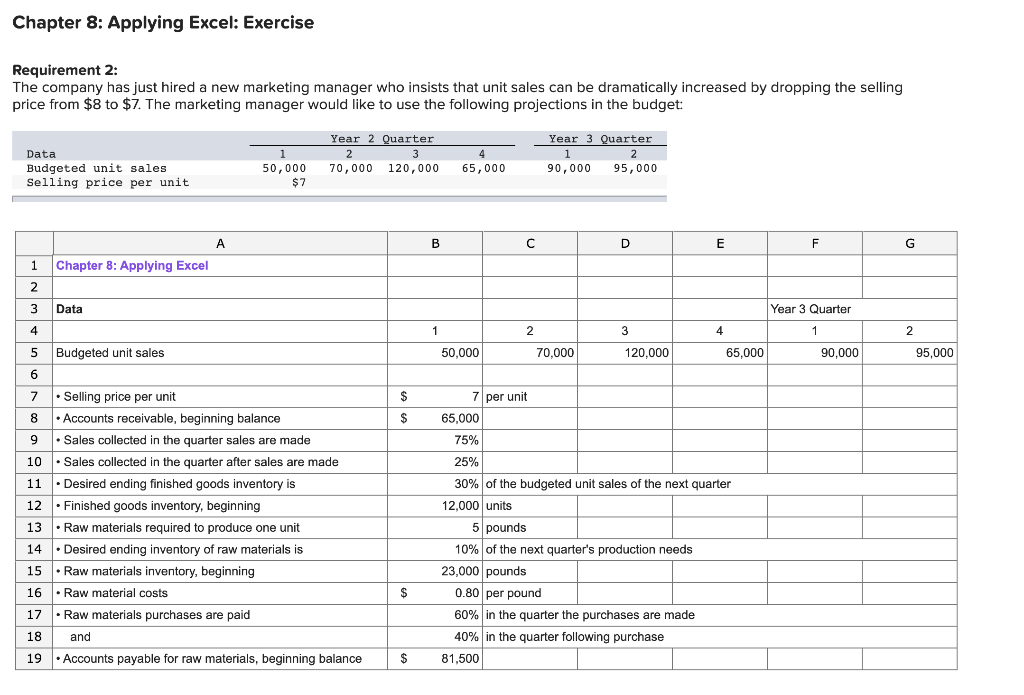
Task: Select the 0.80 cell
Action: (435, 593)
